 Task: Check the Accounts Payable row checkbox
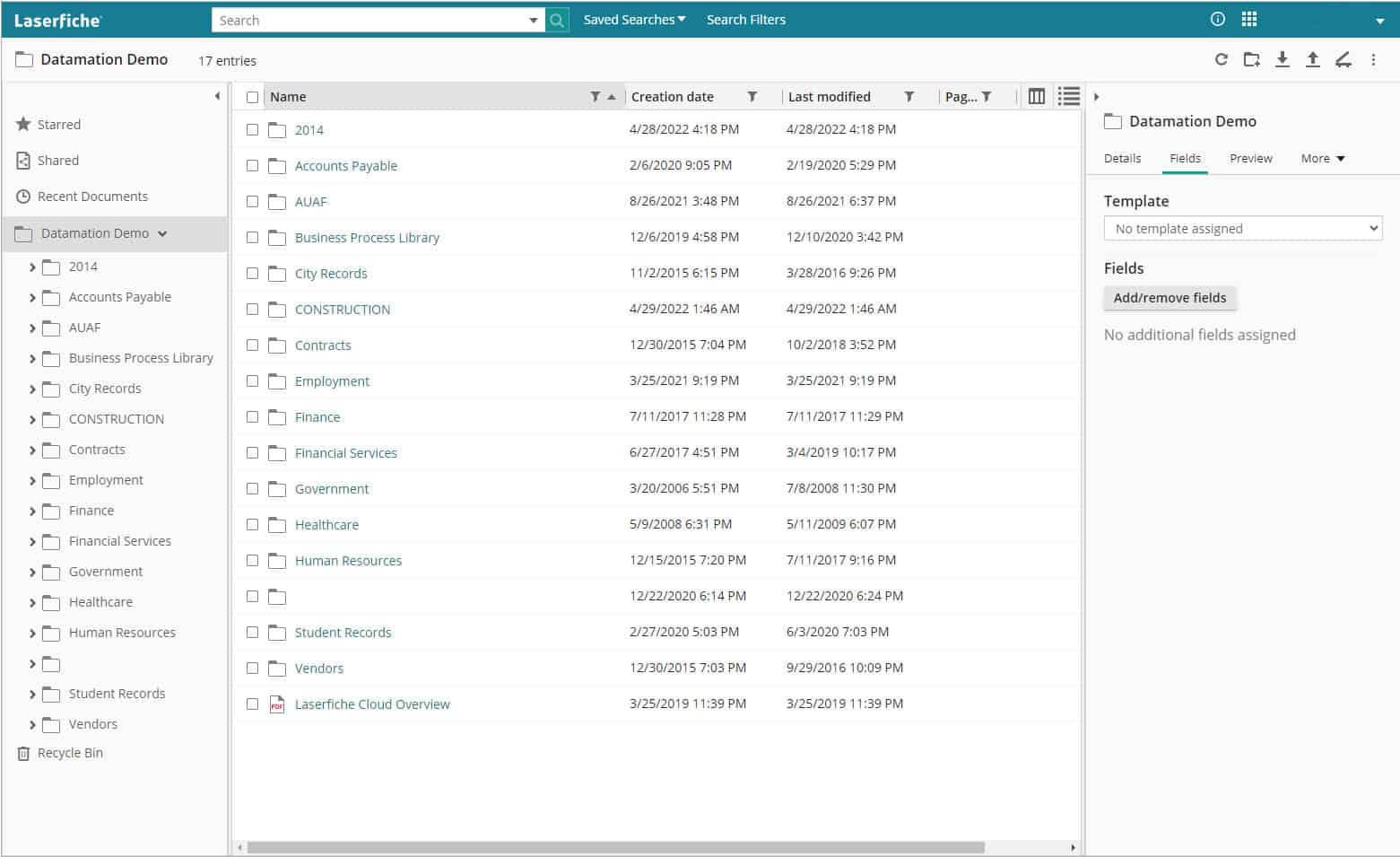252,166
